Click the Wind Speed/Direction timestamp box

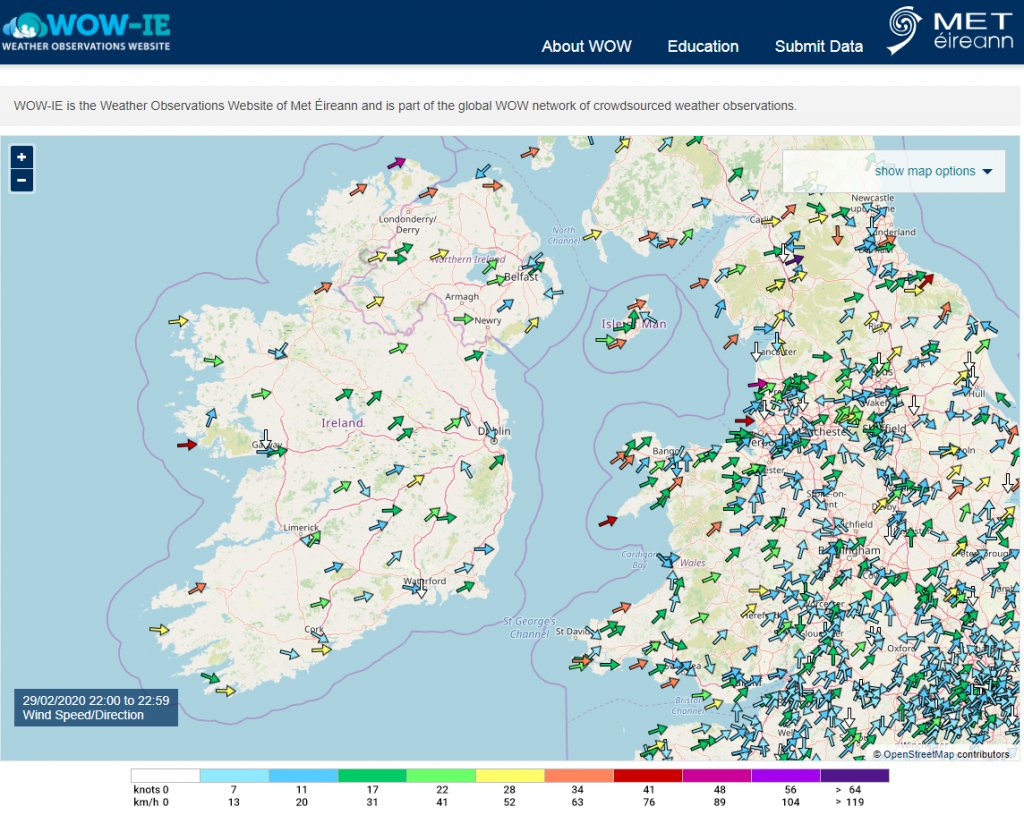click(95, 707)
